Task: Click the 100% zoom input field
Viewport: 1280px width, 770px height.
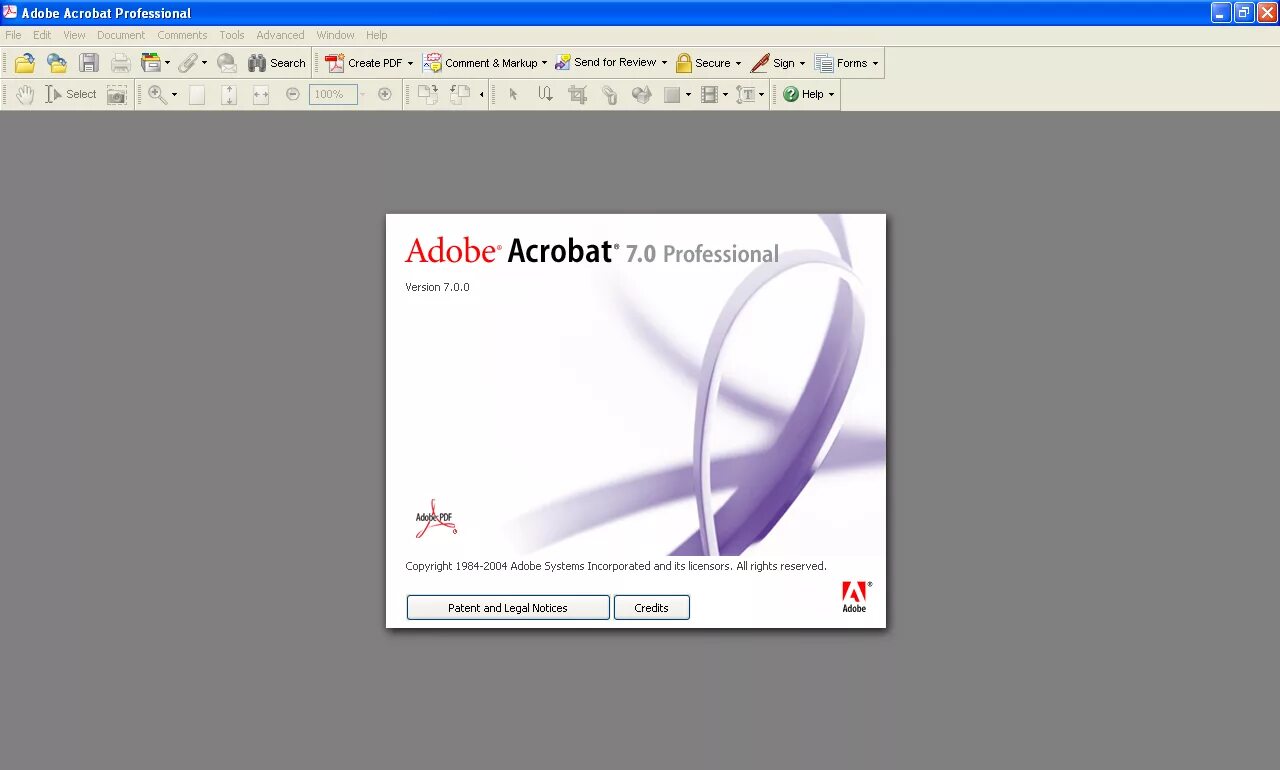Action: coord(333,94)
